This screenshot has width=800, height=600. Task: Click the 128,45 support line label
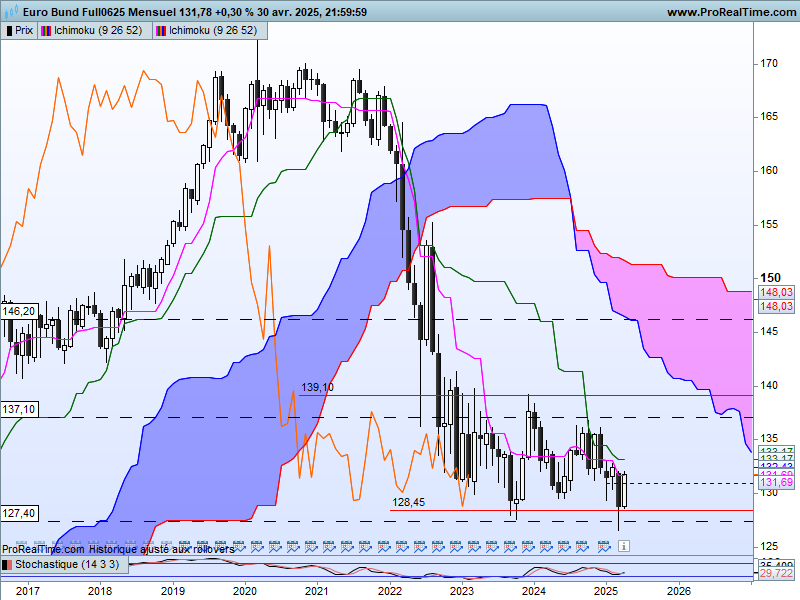(408, 502)
